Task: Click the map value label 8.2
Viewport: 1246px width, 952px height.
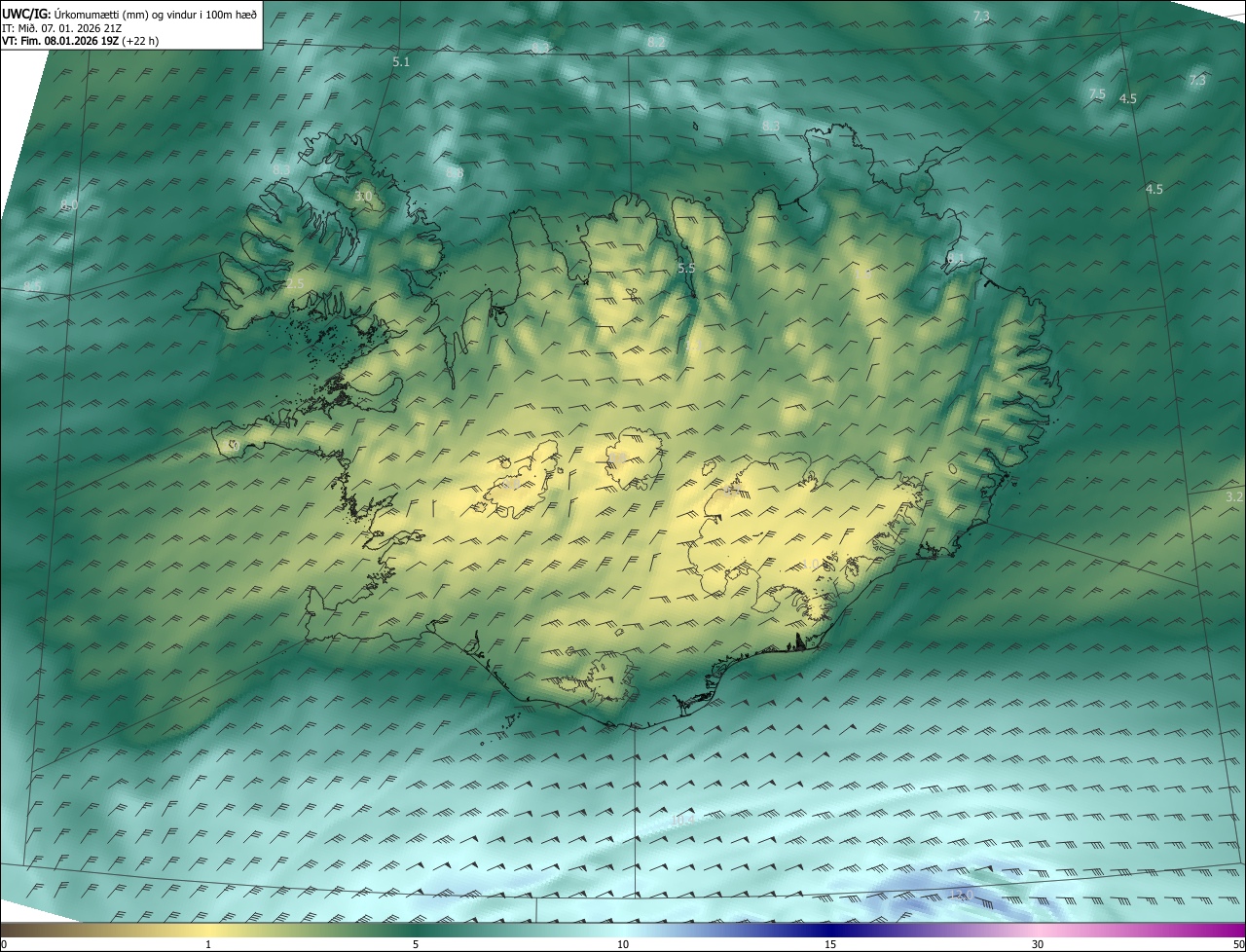Action: (656, 43)
